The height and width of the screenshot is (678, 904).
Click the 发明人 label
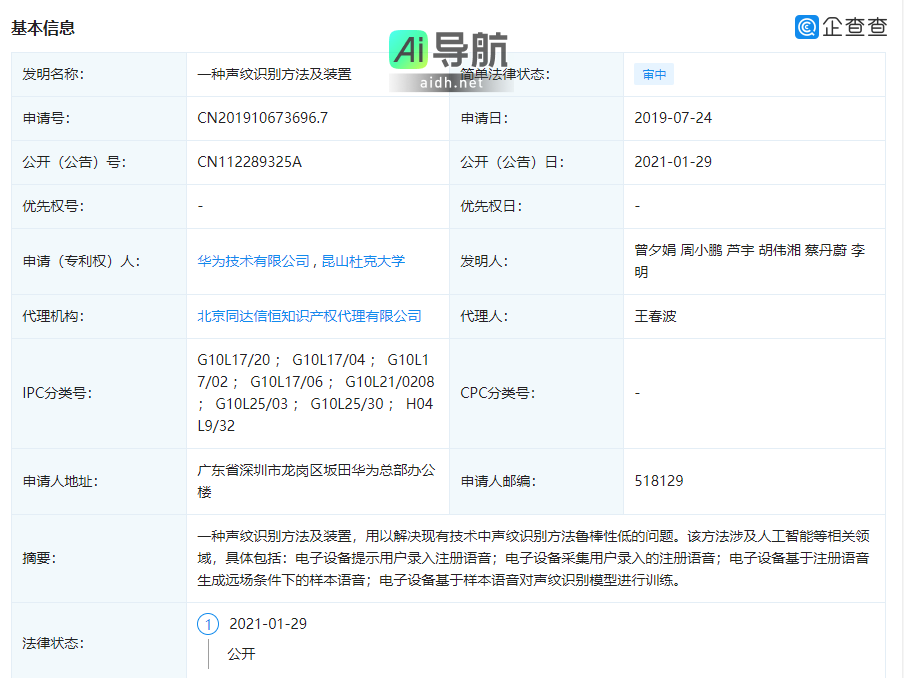coord(484,261)
